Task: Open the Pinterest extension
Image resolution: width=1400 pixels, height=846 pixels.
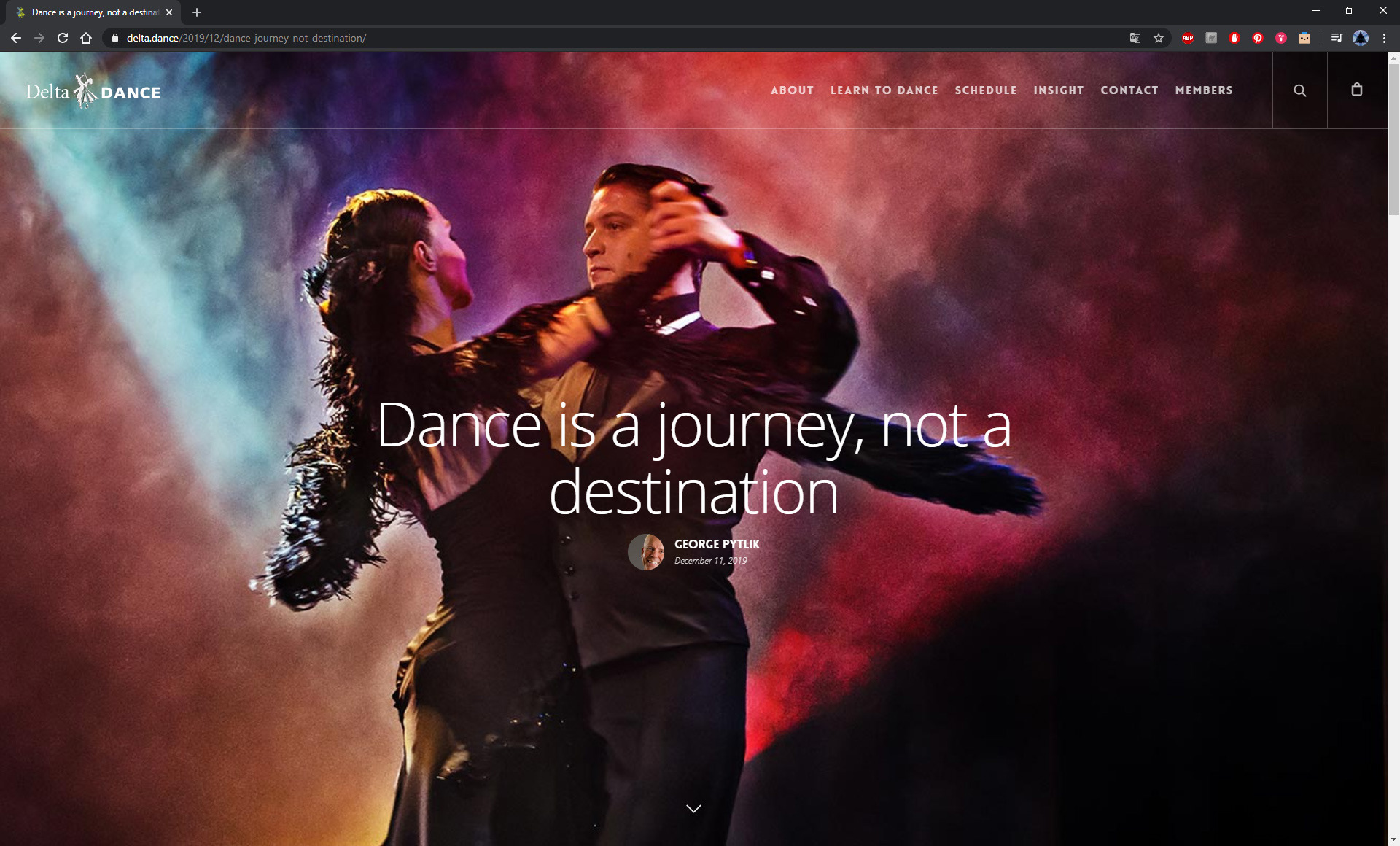Action: point(1258,38)
